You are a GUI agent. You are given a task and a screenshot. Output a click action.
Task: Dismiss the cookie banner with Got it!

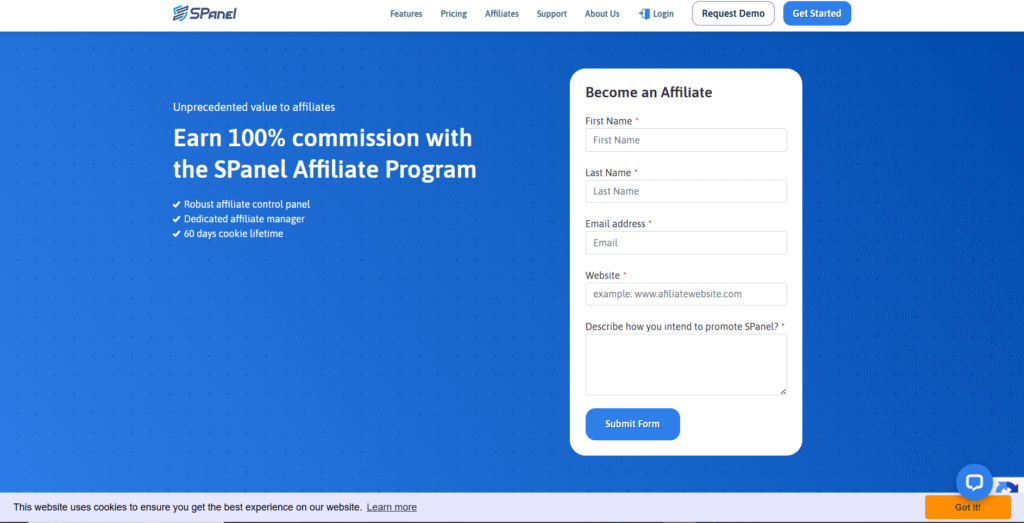click(x=967, y=507)
